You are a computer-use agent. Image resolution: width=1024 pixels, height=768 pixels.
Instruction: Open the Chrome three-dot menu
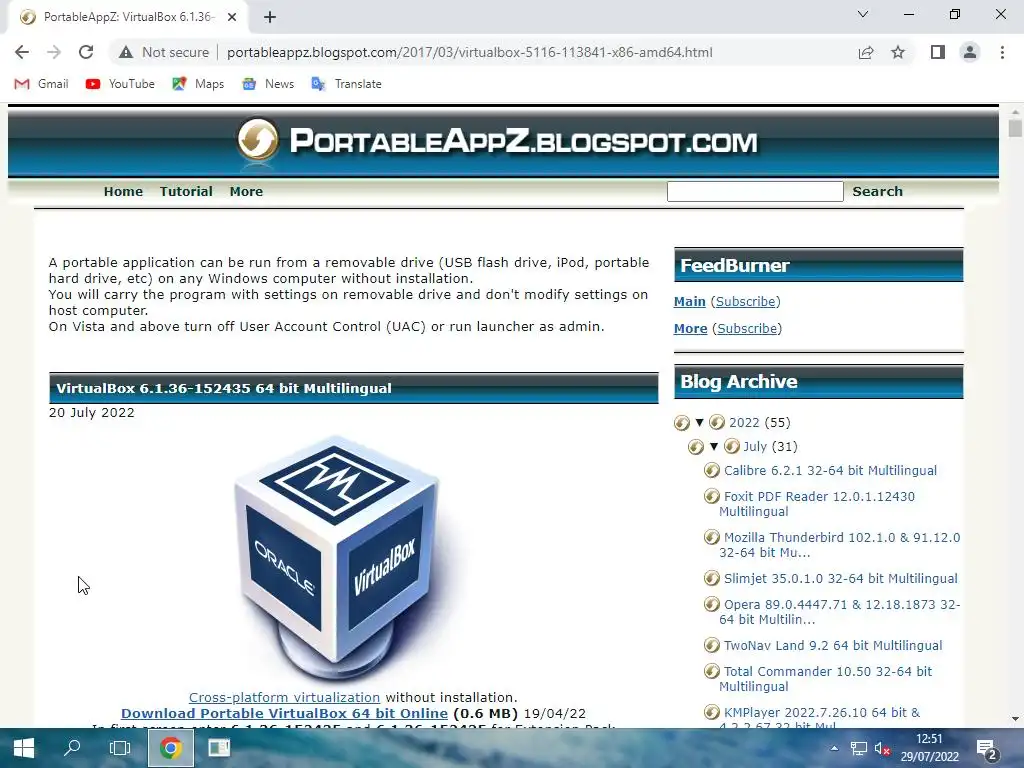pos(1002,52)
